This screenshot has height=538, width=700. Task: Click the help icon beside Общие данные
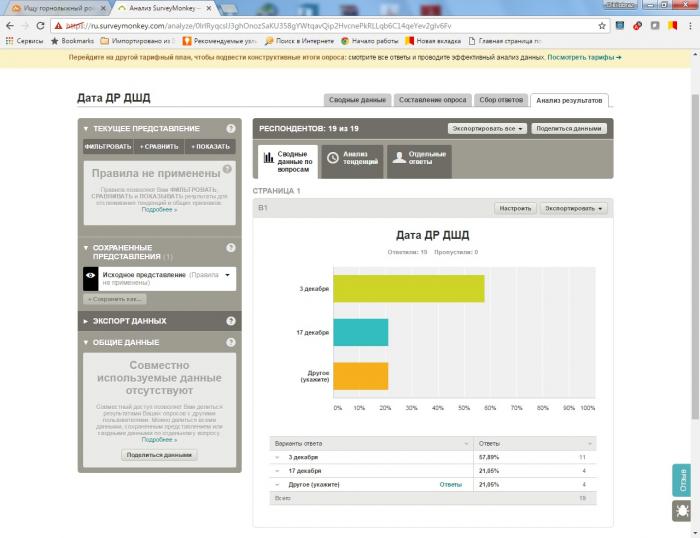[231, 342]
